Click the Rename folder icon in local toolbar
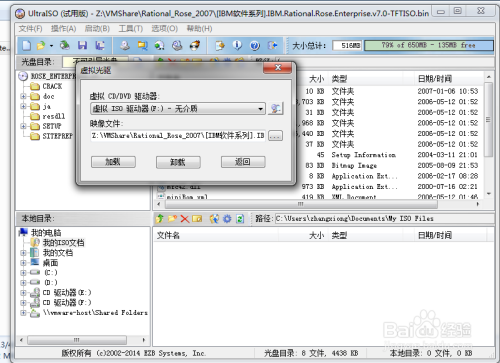This screenshot has width=500, height=363. 197,219
